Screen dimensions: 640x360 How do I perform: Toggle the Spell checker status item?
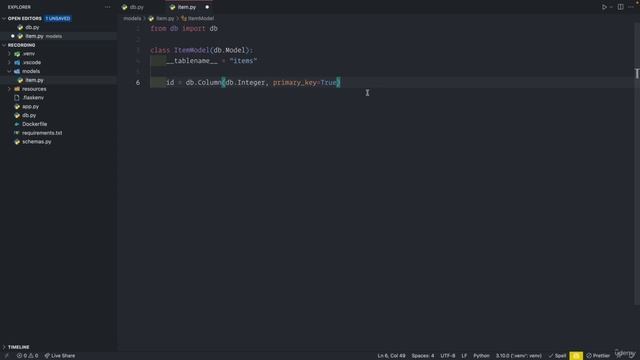click(x=557, y=356)
